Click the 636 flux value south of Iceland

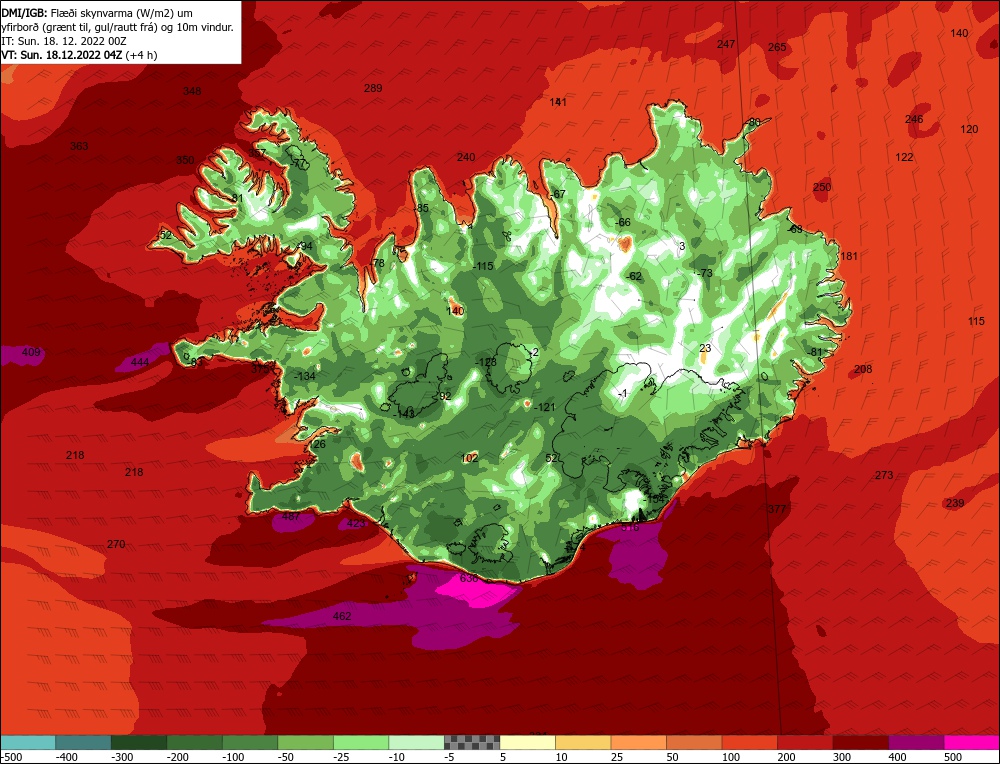[469, 578]
